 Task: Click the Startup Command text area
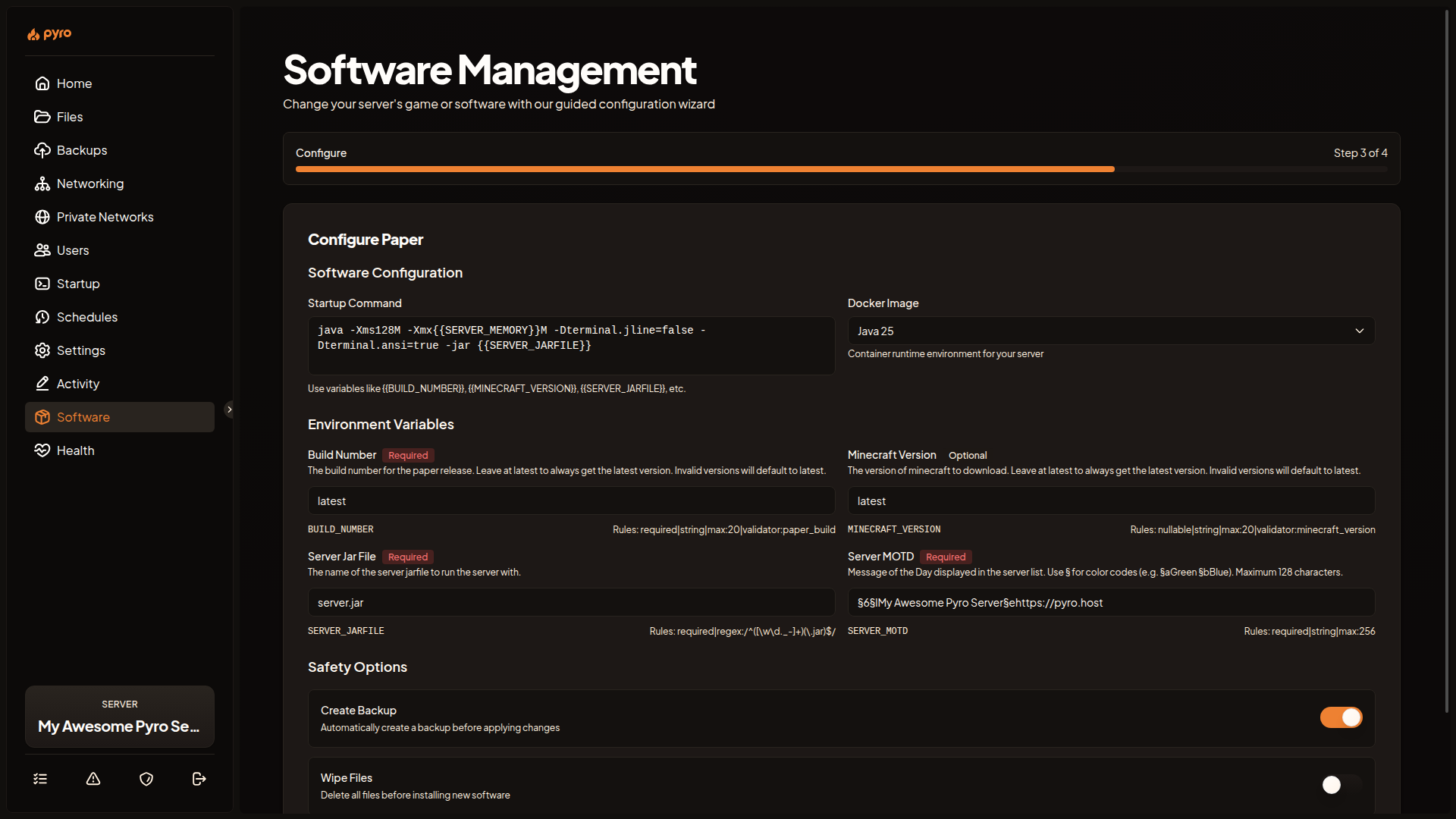(x=571, y=345)
